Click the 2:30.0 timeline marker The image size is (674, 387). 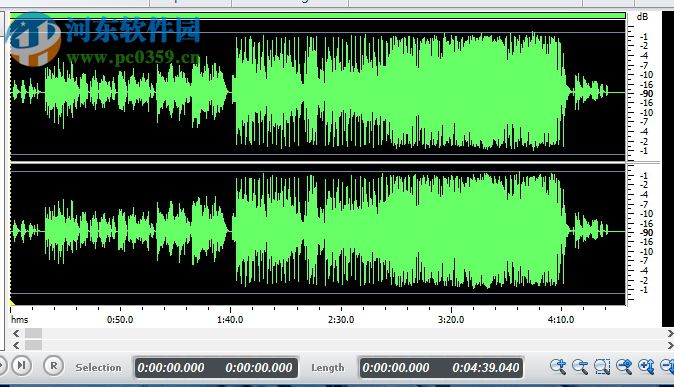(341, 319)
